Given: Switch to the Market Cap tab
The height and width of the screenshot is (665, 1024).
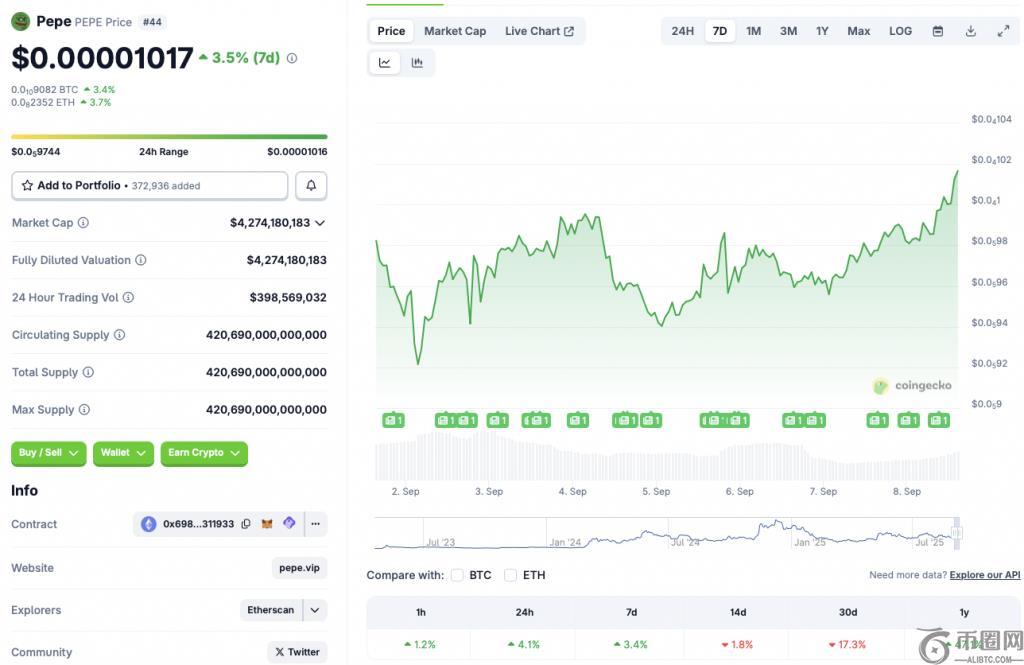Looking at the screenshot, I should (x=454, y=31).
